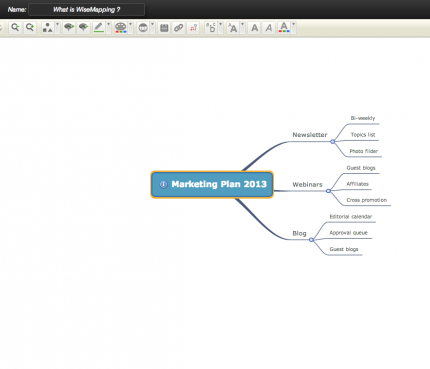Select the Marketing Plan 2013 central topic

tap(212, 184)
